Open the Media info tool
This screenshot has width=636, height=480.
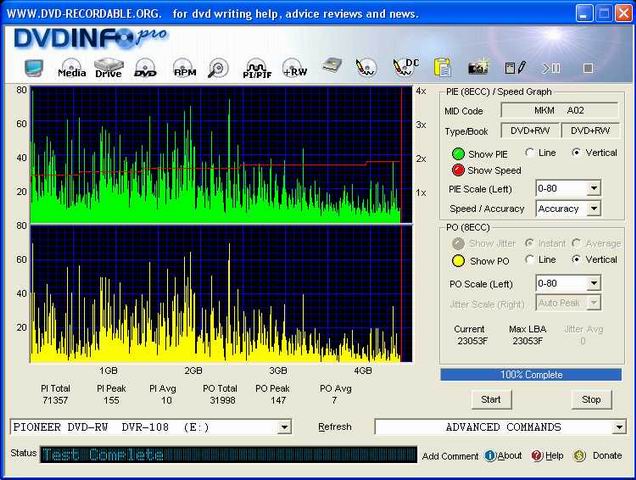point(72,68)
